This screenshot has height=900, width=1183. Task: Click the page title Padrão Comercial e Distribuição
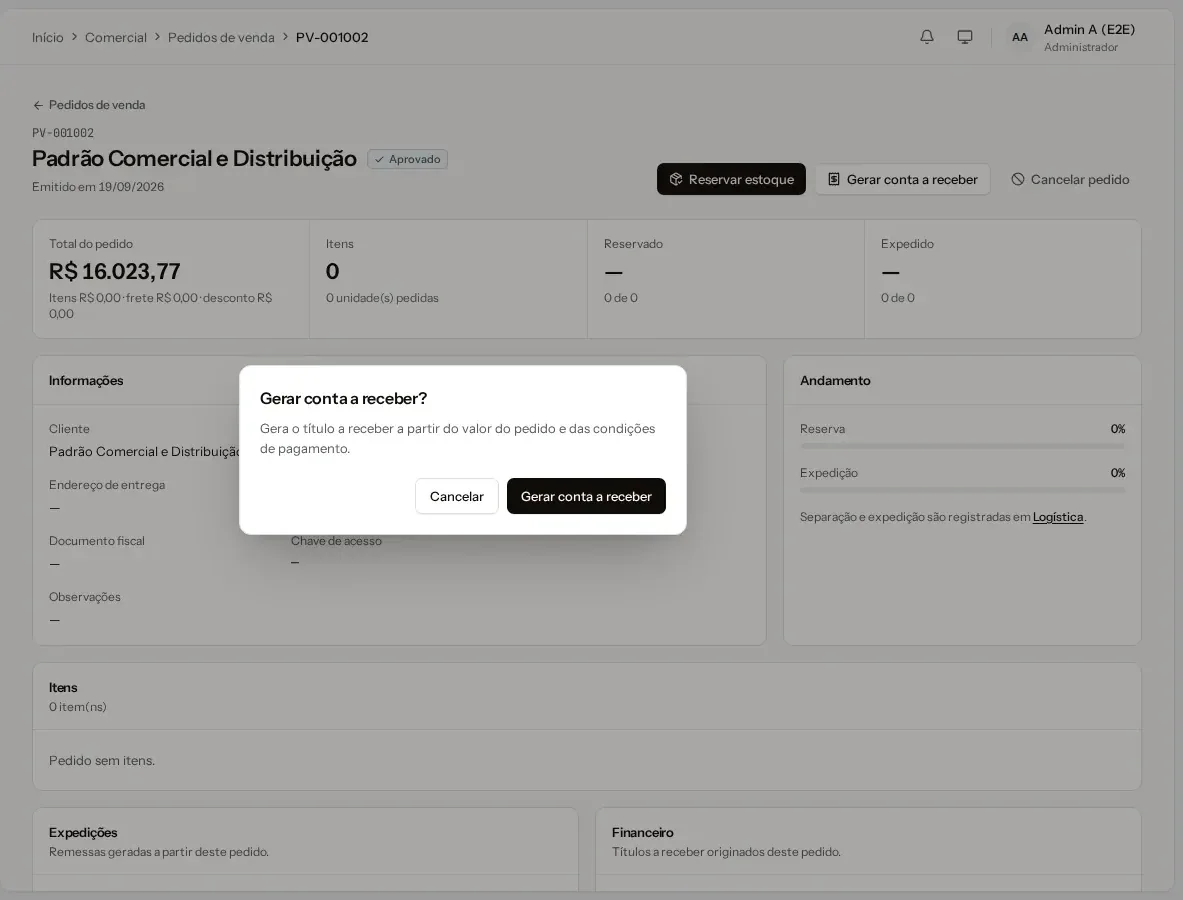click(x=194, y=158)
